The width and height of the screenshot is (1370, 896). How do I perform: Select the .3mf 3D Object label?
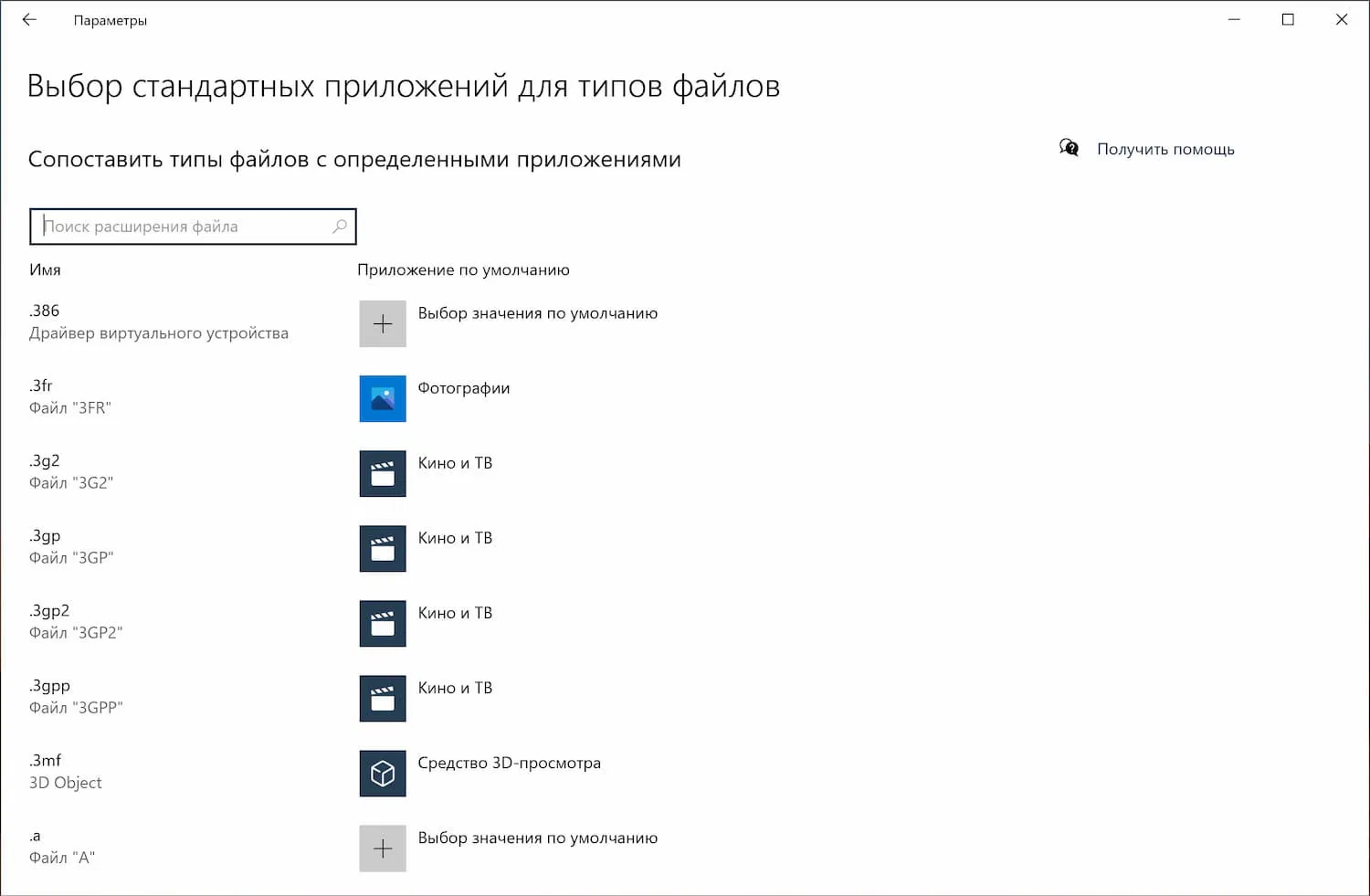click(64, 771)
